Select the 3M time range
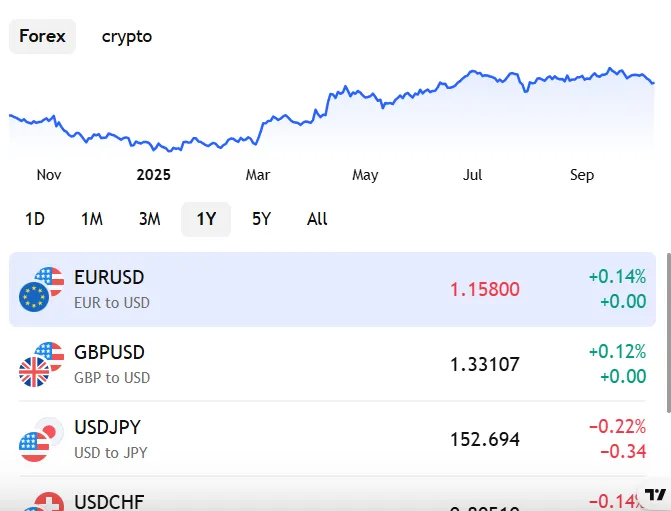The height and width of the screenshot is (511, 671). pyautogui.click(x=149, y=219)
